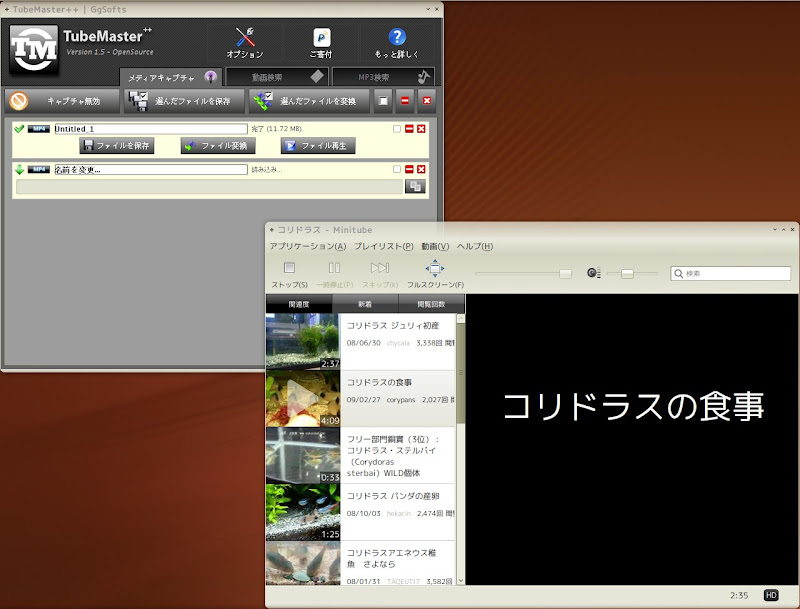
Task: Click the Version 1.5 - OpenSource text
Action: [110, 52]
